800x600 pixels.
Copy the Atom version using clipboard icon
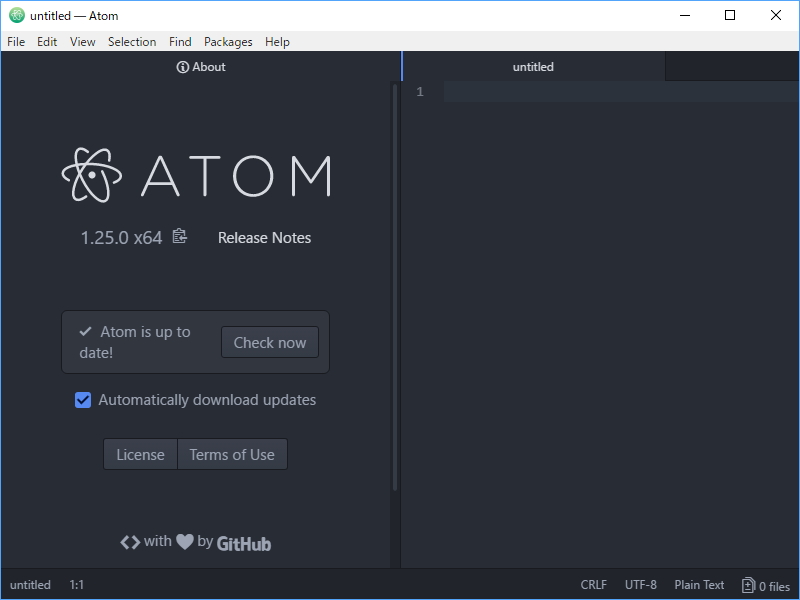178,237
